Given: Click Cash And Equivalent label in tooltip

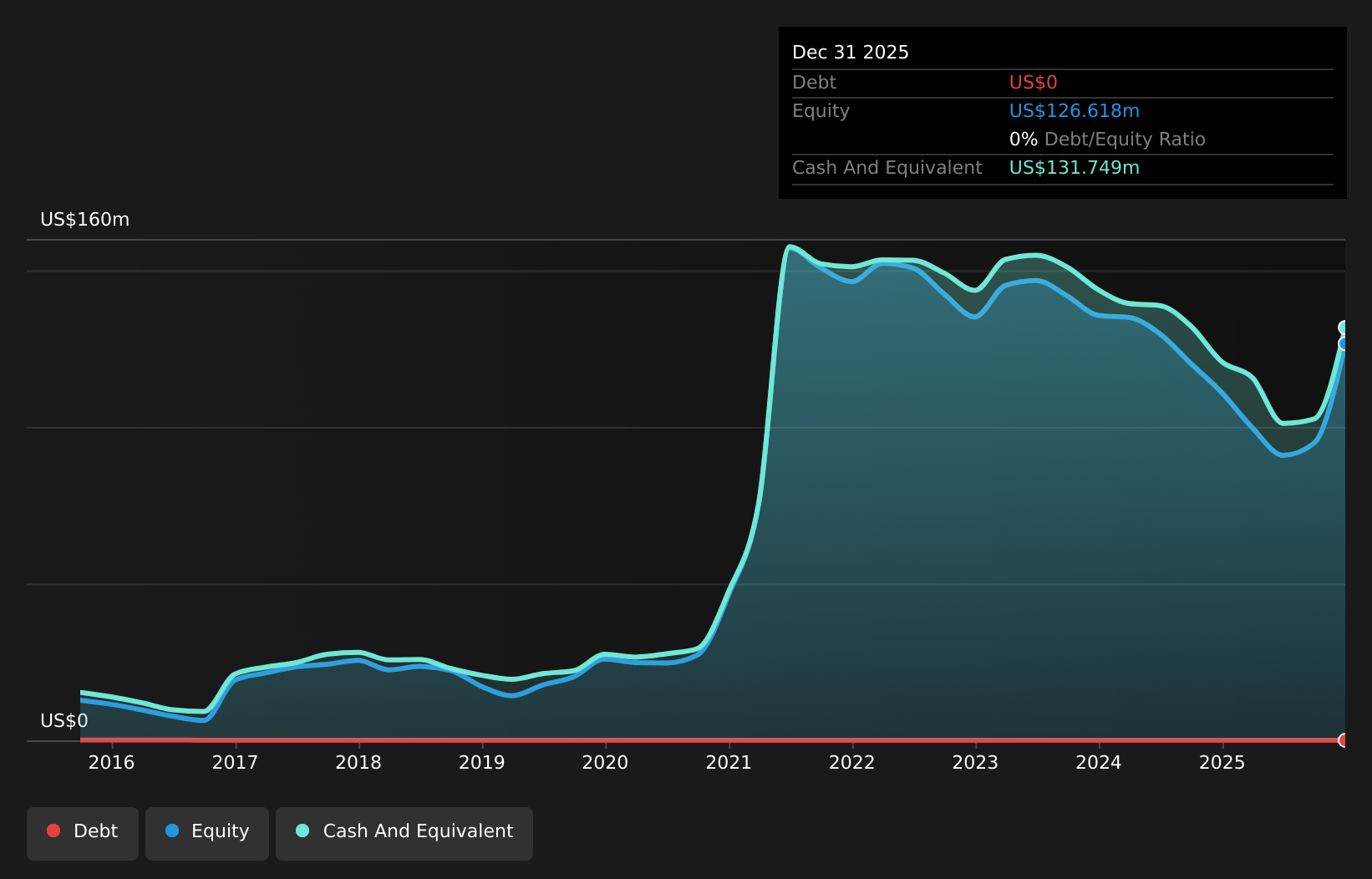Looking at the screenshot, I should click(887, 168).
